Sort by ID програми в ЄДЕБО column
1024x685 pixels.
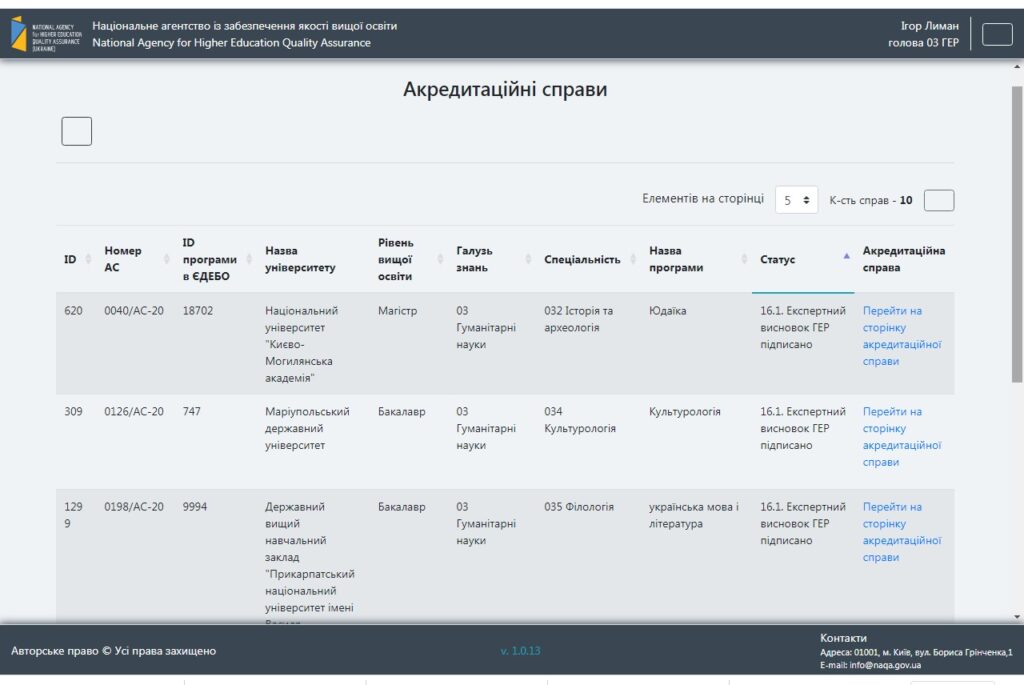click(x=213, y=259)
